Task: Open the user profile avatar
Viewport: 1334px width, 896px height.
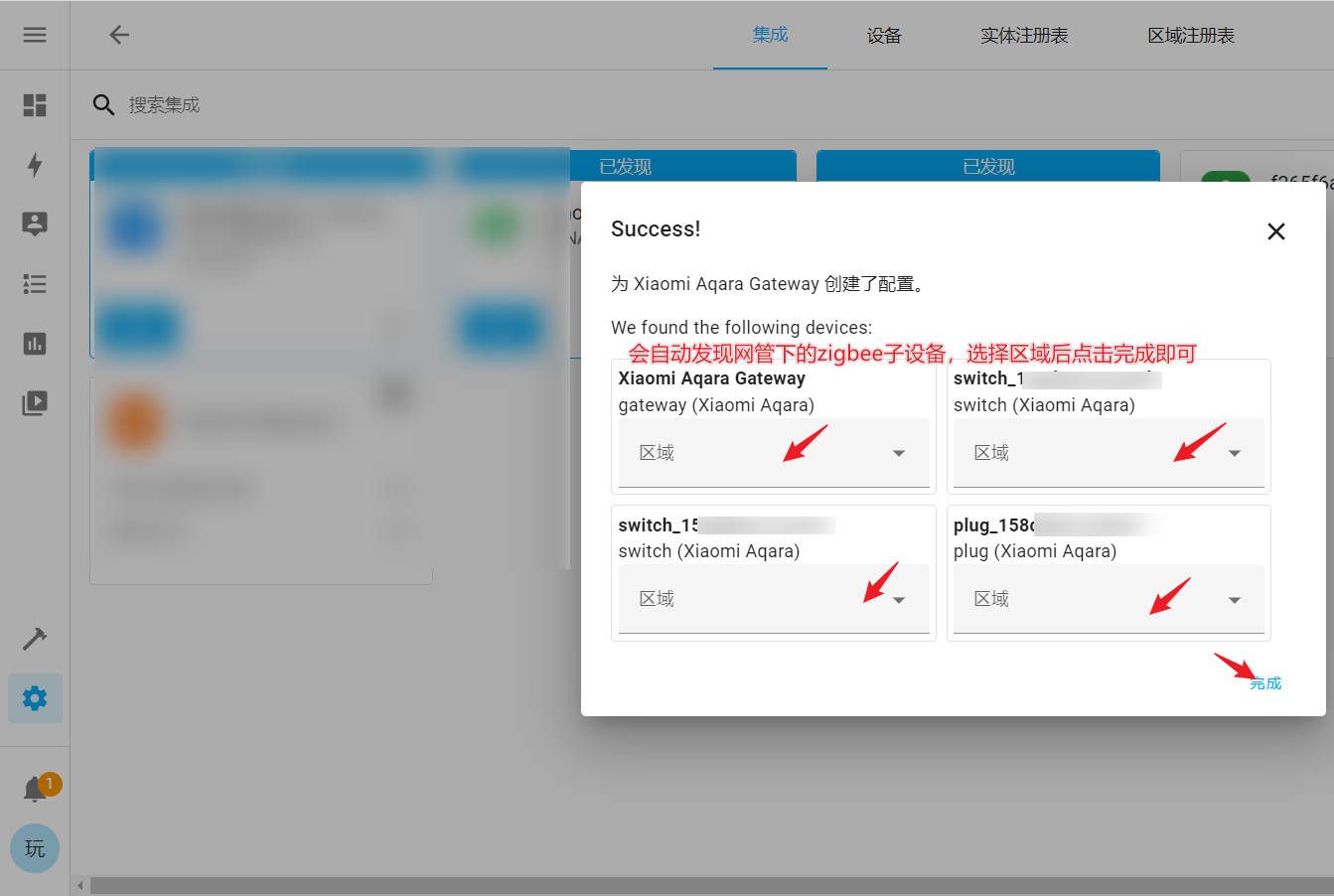Action: (x=35, y=848)
